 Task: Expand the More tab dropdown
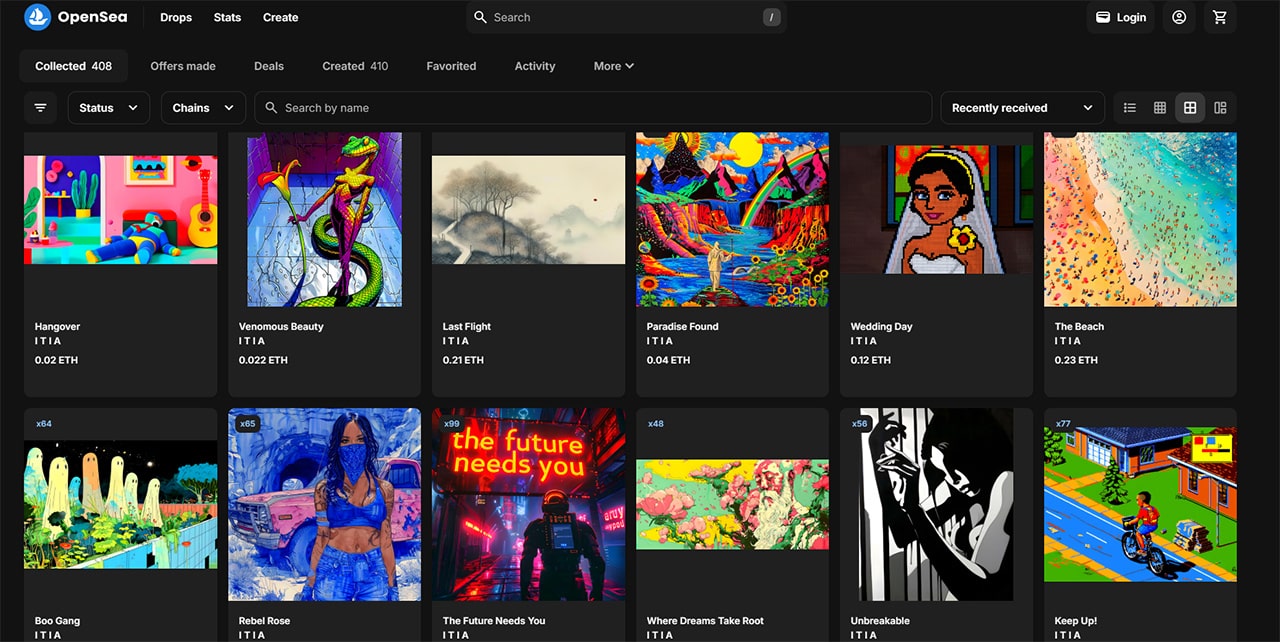[614, 66]
